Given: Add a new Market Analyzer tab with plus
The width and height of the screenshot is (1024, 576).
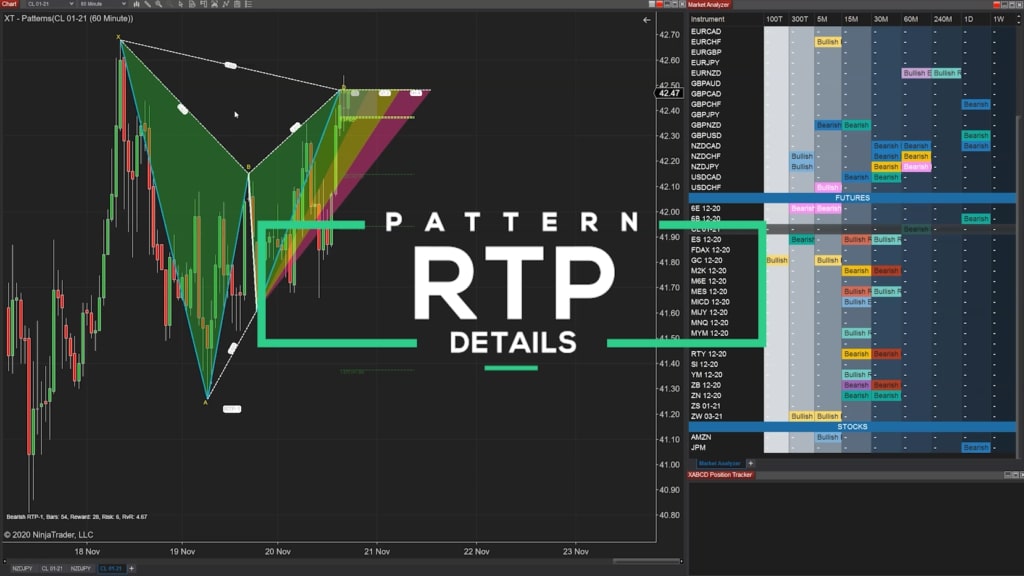Looking at the screenshot, I should 750,463.
